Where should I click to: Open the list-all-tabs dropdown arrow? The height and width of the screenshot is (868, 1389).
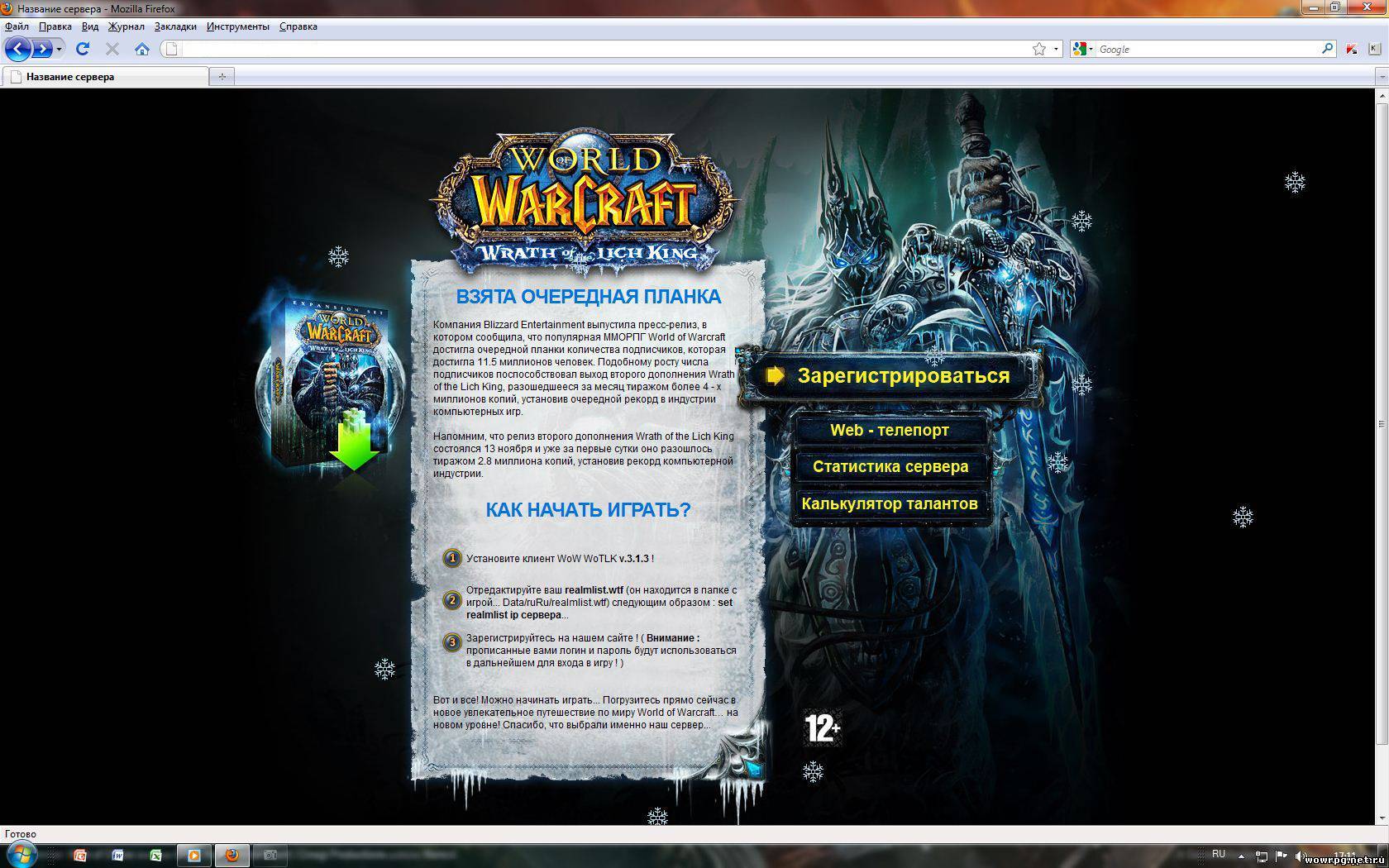(x=1382, y=77)
